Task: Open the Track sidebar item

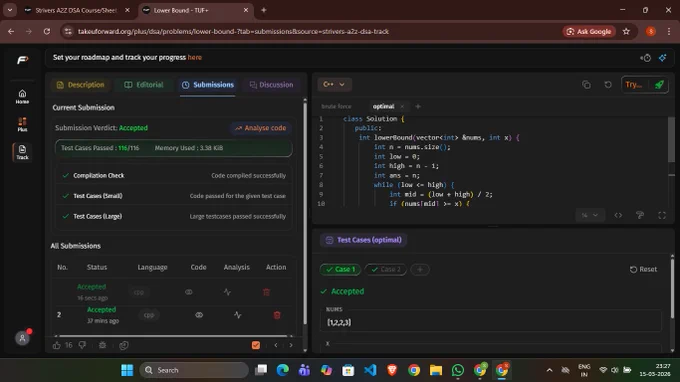Action: click(22, 152)
